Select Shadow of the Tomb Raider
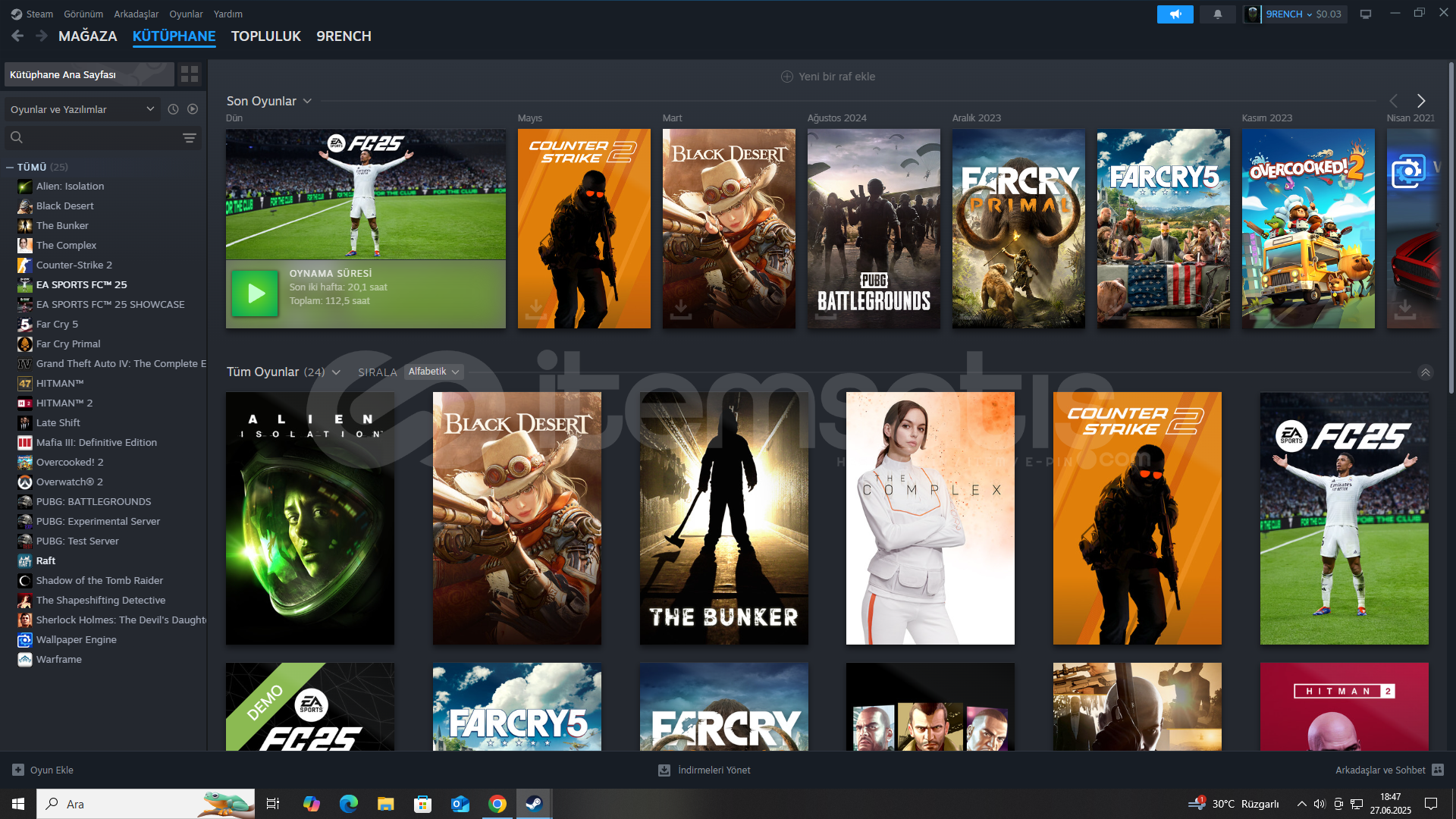 99,581
